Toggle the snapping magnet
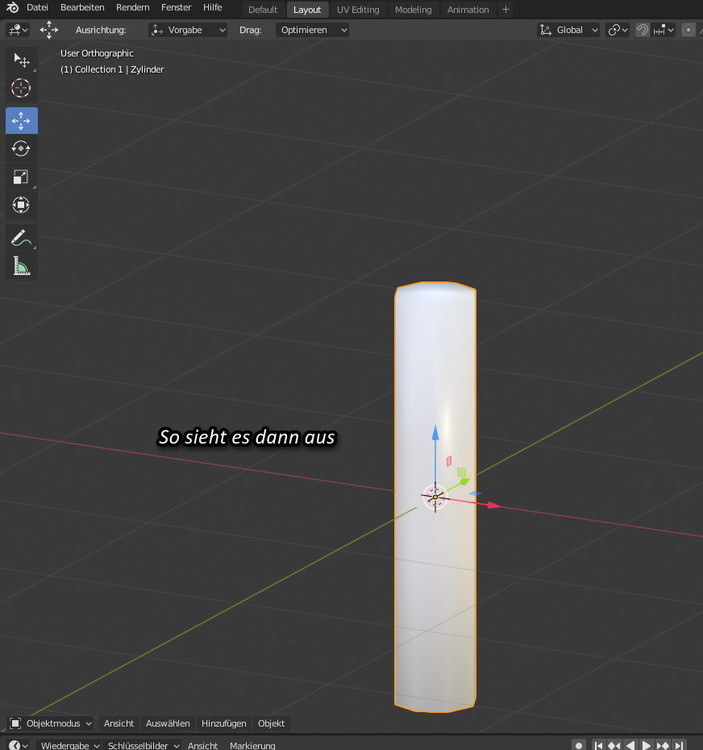 [642, 30]
